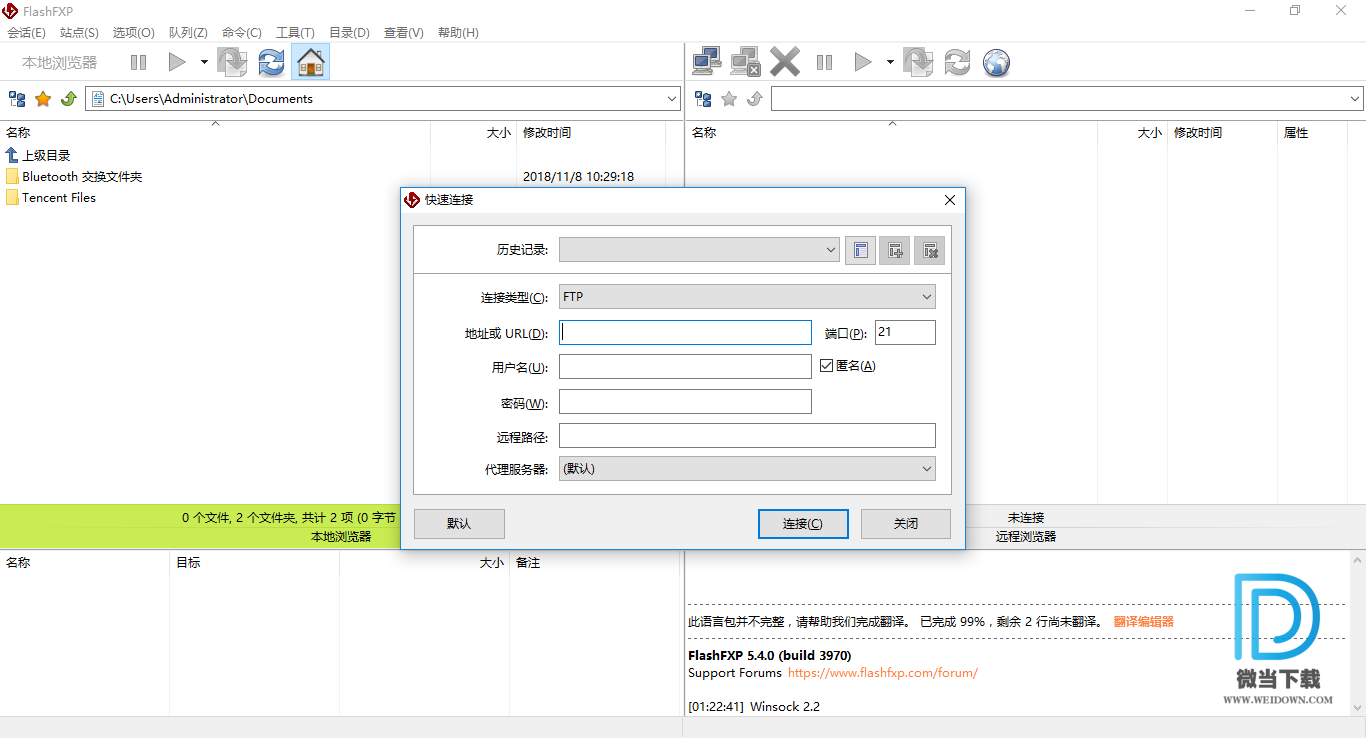
Task: Focus the 地址或 URL input field
Action: pos(685,333)
